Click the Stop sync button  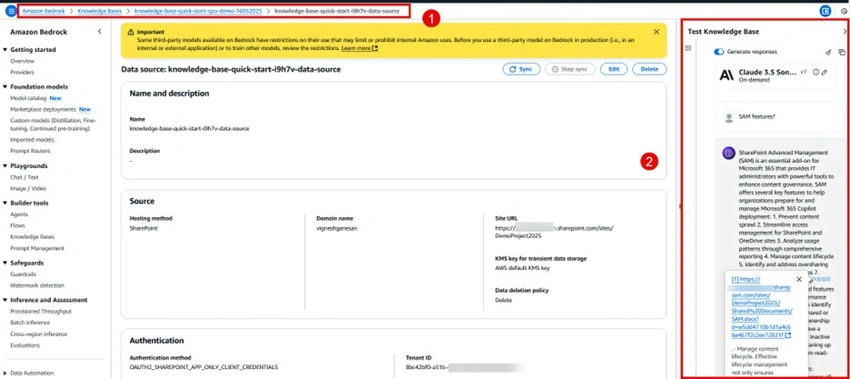point(570,69)
